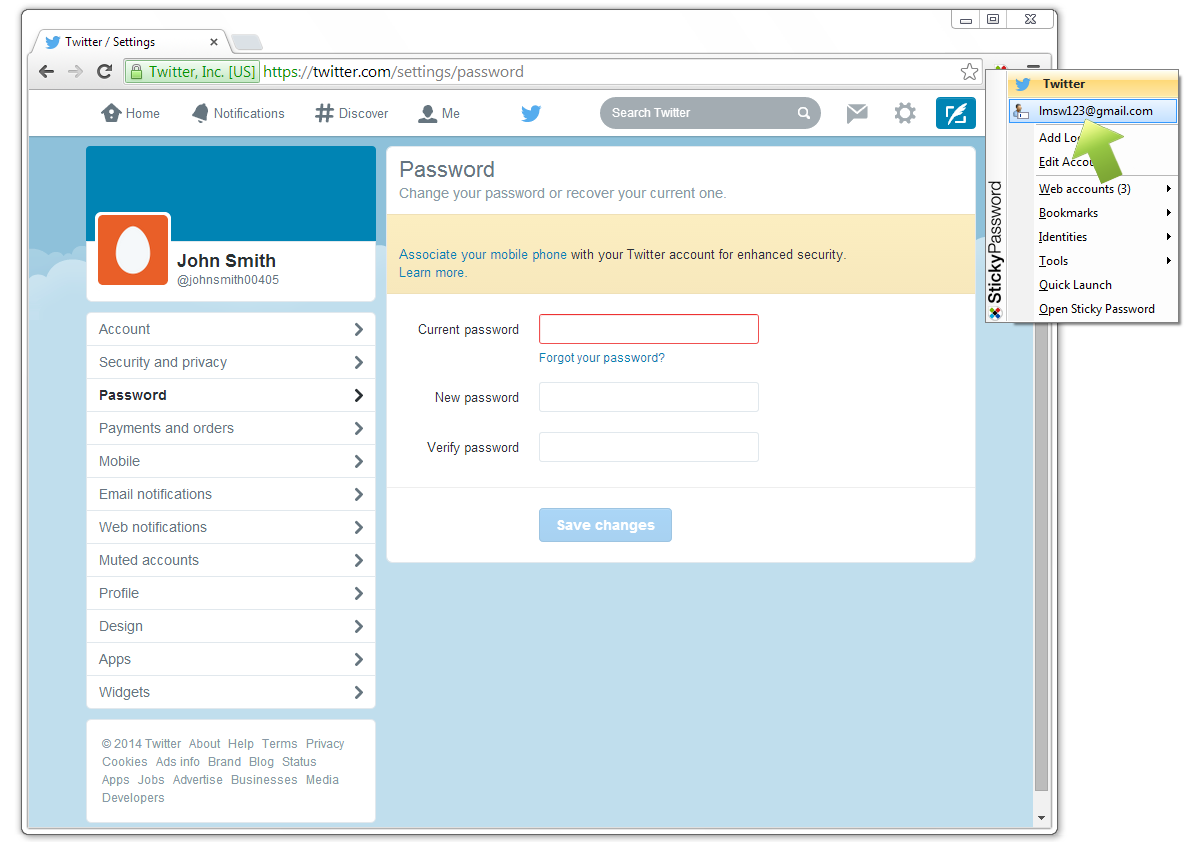The height and width of the screenshot is (842, 1190).
Task: Open the About footer link
Action: point(204,744)
